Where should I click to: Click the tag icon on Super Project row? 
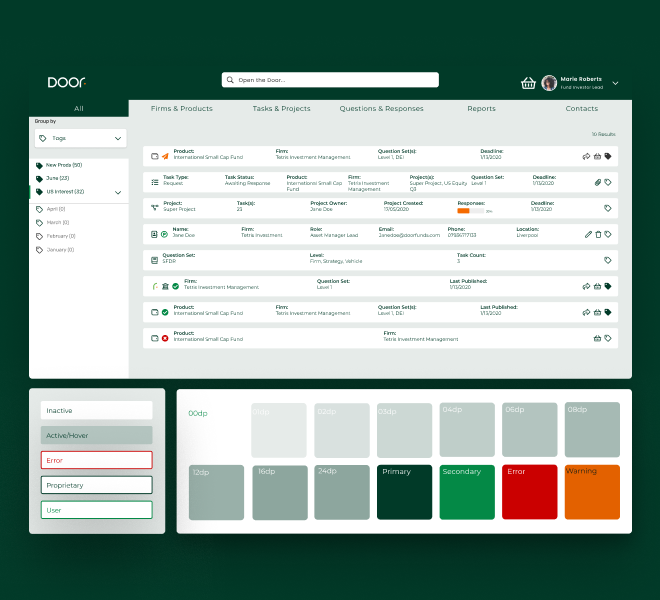tap(608, 208)
